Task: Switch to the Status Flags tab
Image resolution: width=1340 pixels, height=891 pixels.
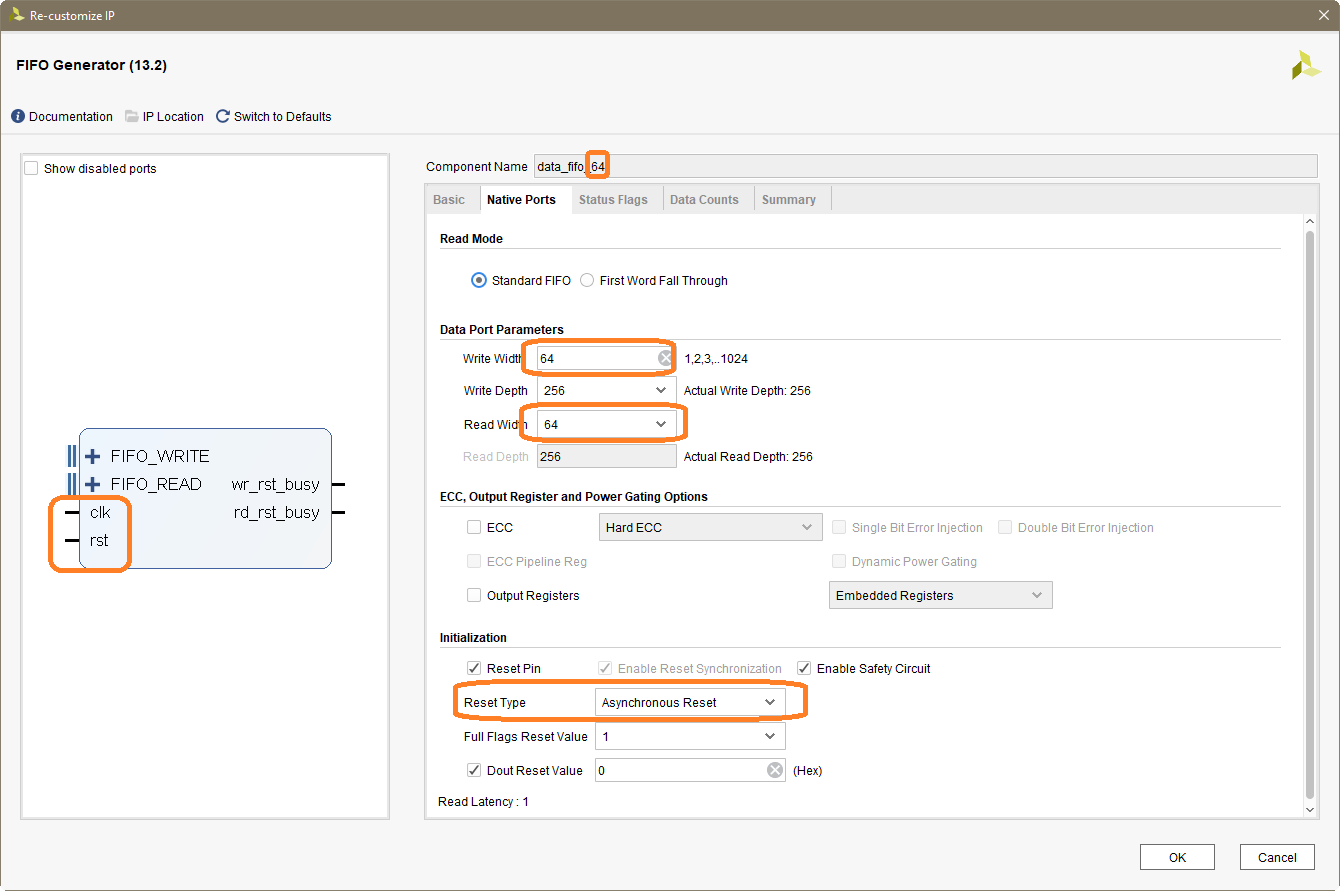Action: pyautogui.click(x=613, y=199)
